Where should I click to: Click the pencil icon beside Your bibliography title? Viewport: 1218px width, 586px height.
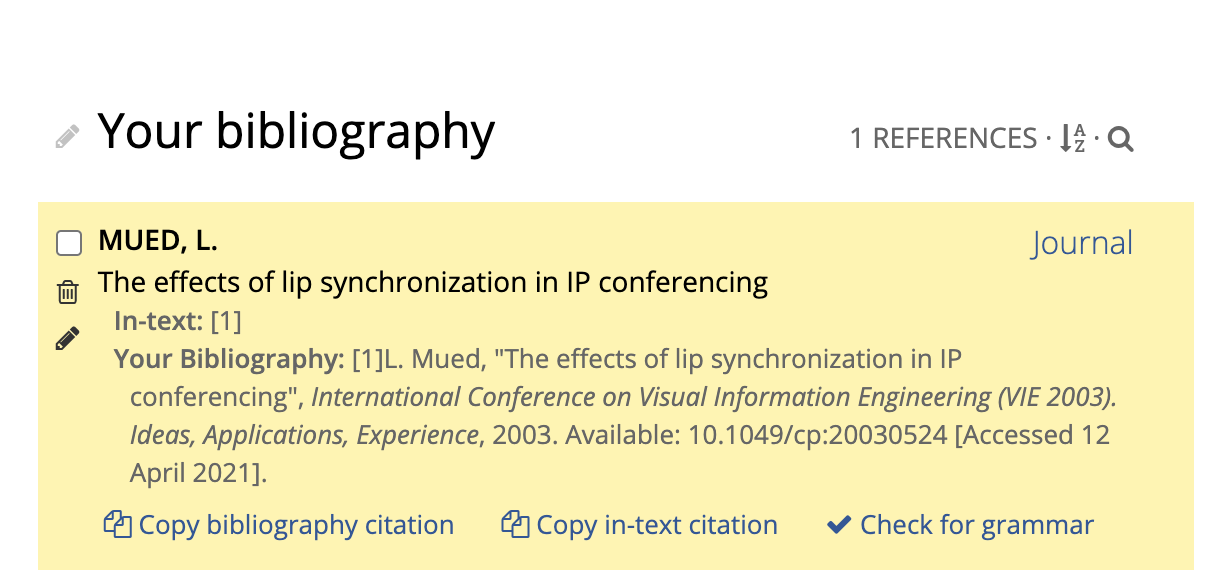[67, 137]
